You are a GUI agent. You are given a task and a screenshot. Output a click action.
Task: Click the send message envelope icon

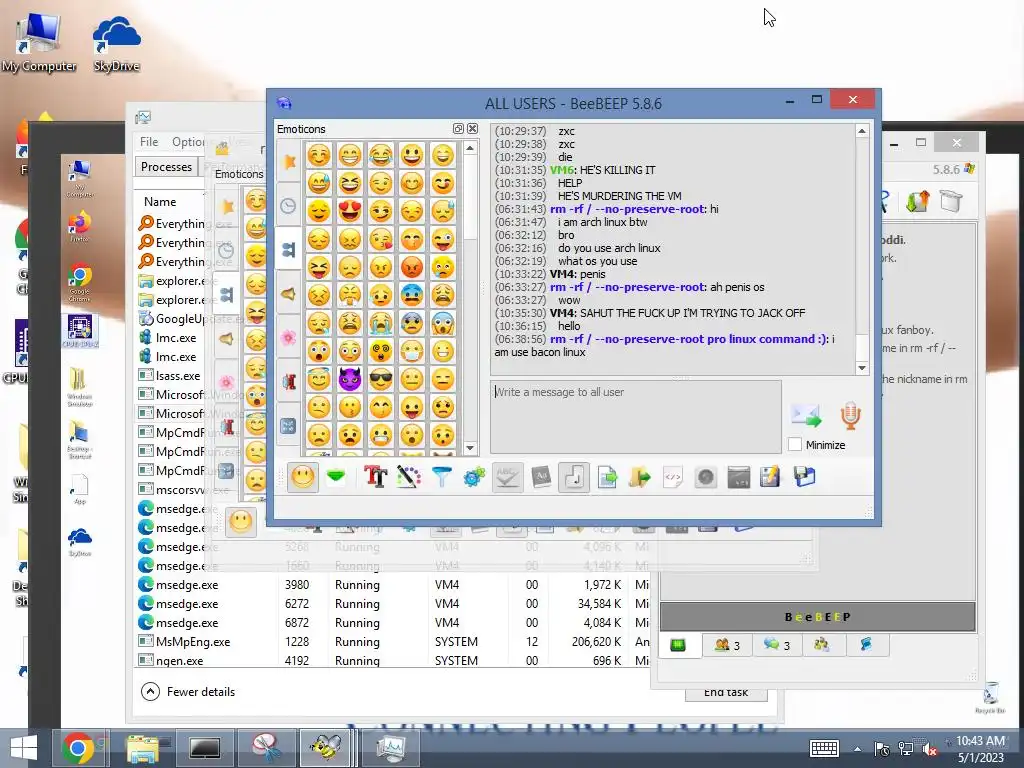pyautogui.click(x=807, y=415)
